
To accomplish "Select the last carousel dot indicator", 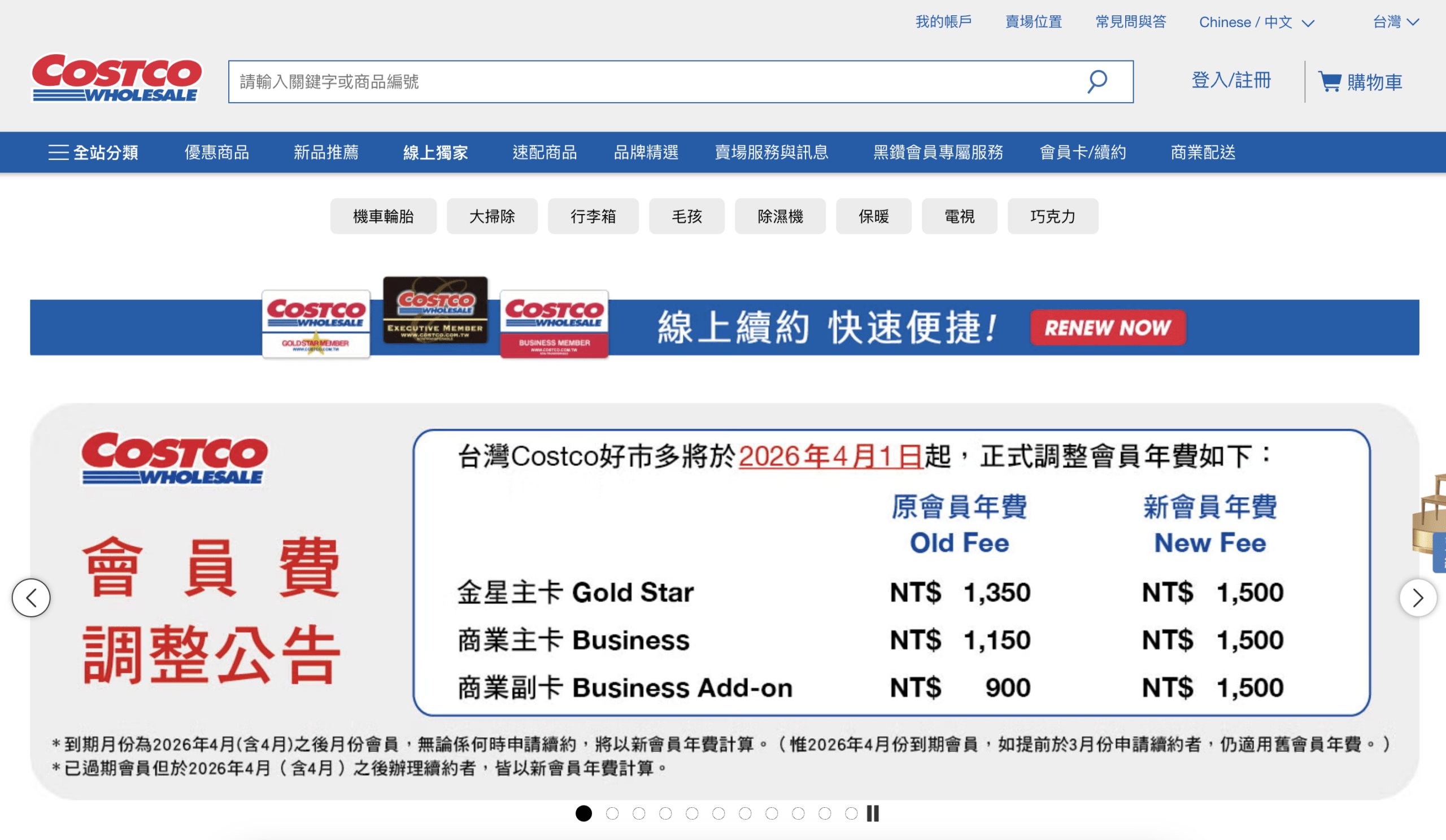I will (x=851, y=813).
